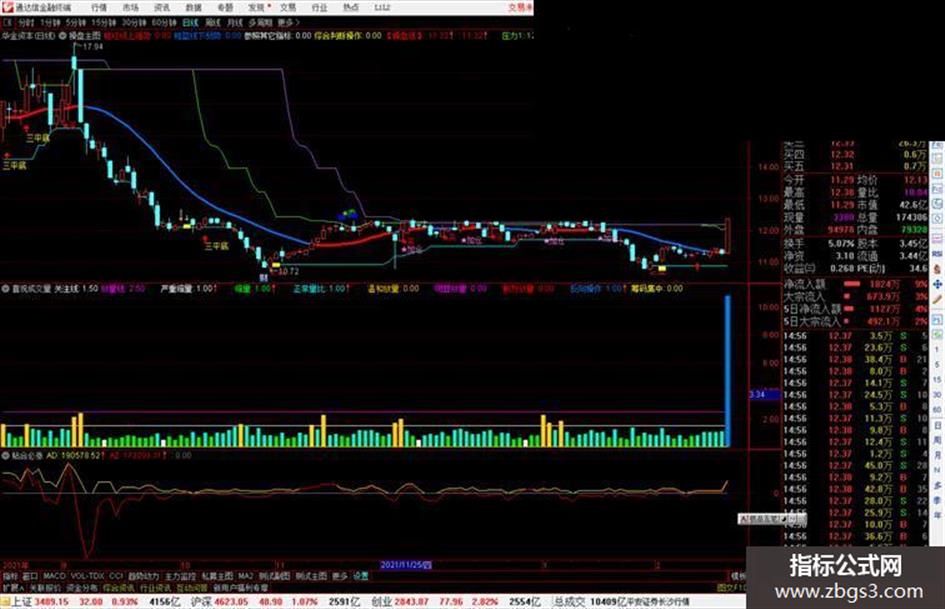The height and width of the screenshot is (609, 945).
Task: Click the 窗口 tab at the bottom
Action: 30,576
